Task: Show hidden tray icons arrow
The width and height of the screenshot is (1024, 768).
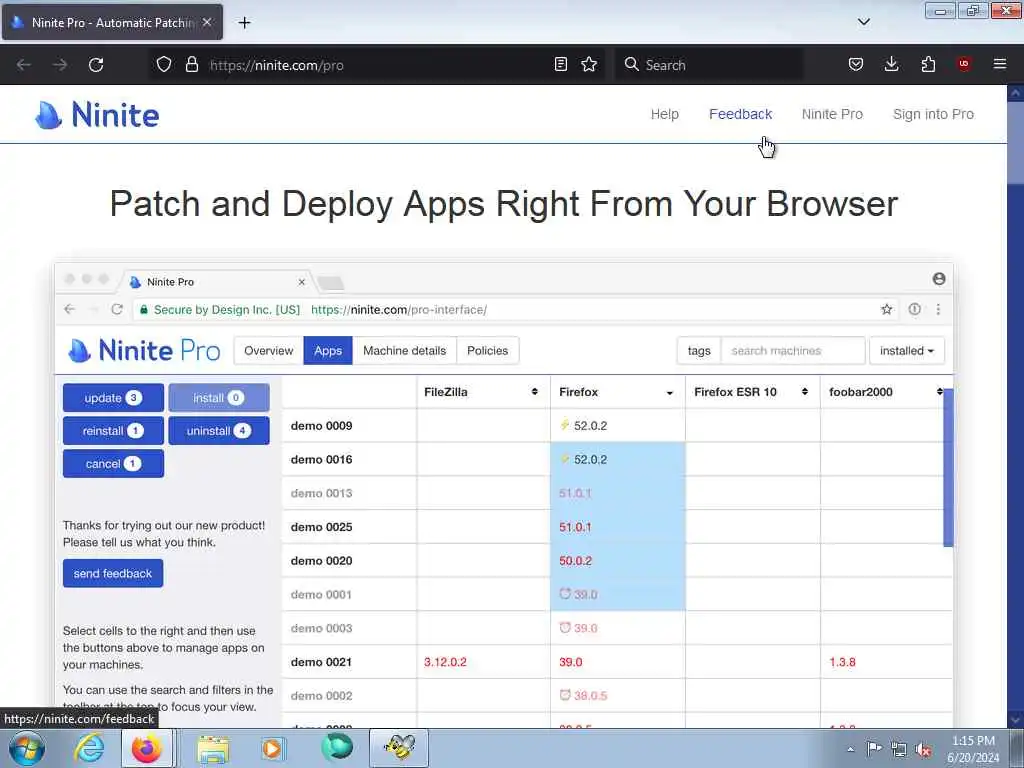Action: [x=850, y=749]
